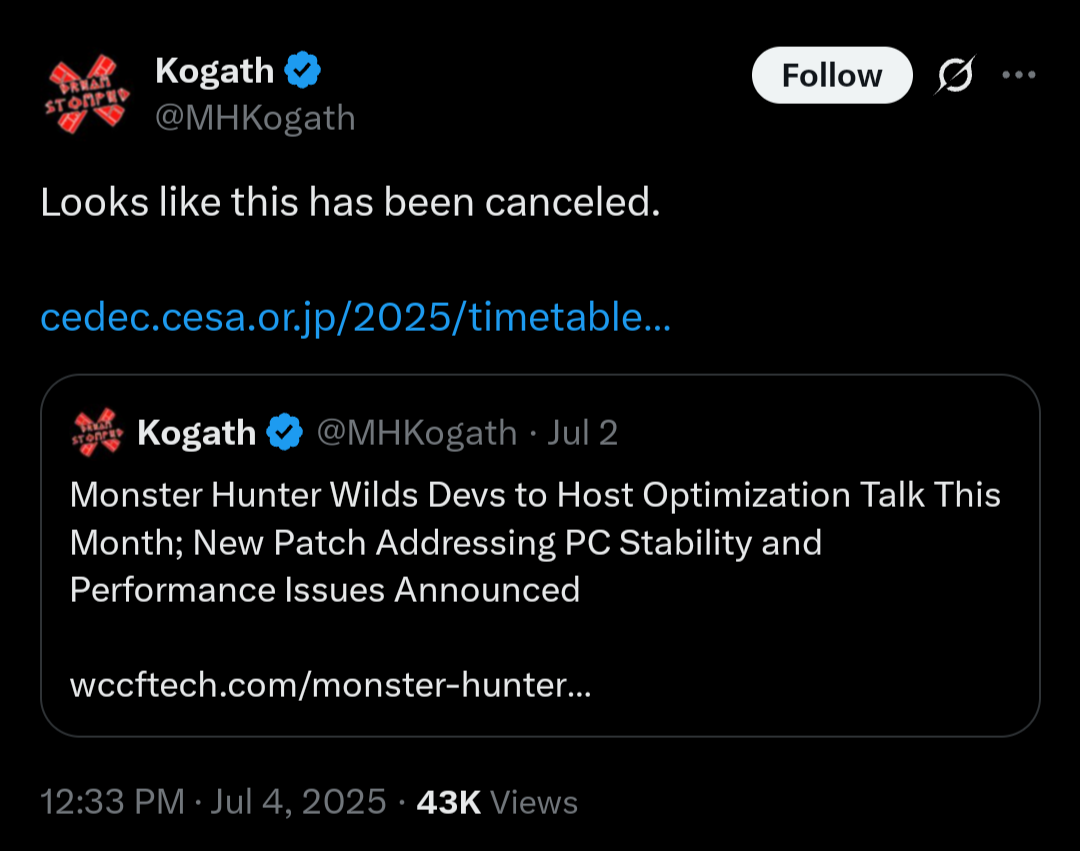Click Kogath's profile avatar

tap(87, 94)
